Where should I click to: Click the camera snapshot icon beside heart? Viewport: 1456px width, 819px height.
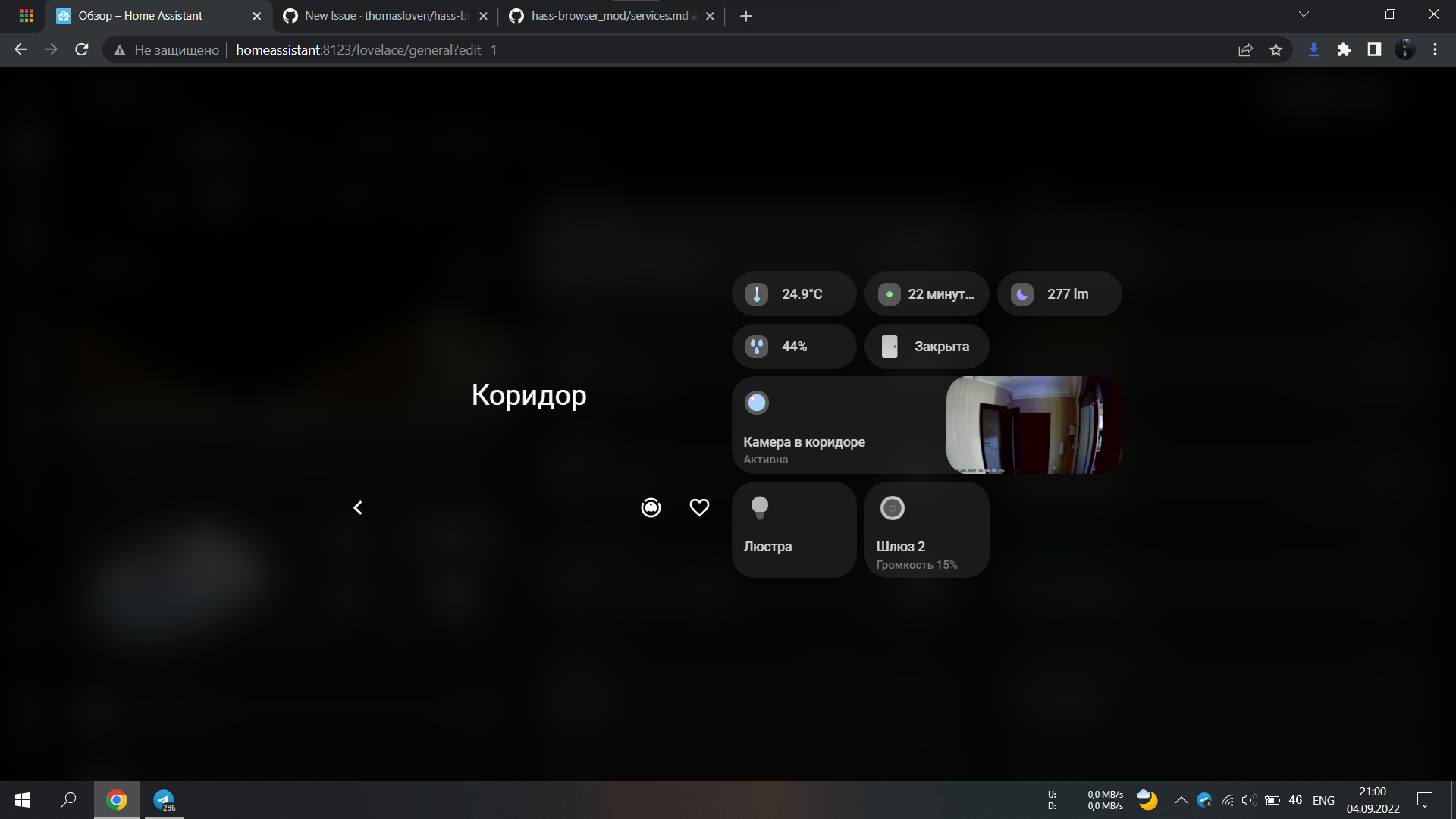coord(651,507)
